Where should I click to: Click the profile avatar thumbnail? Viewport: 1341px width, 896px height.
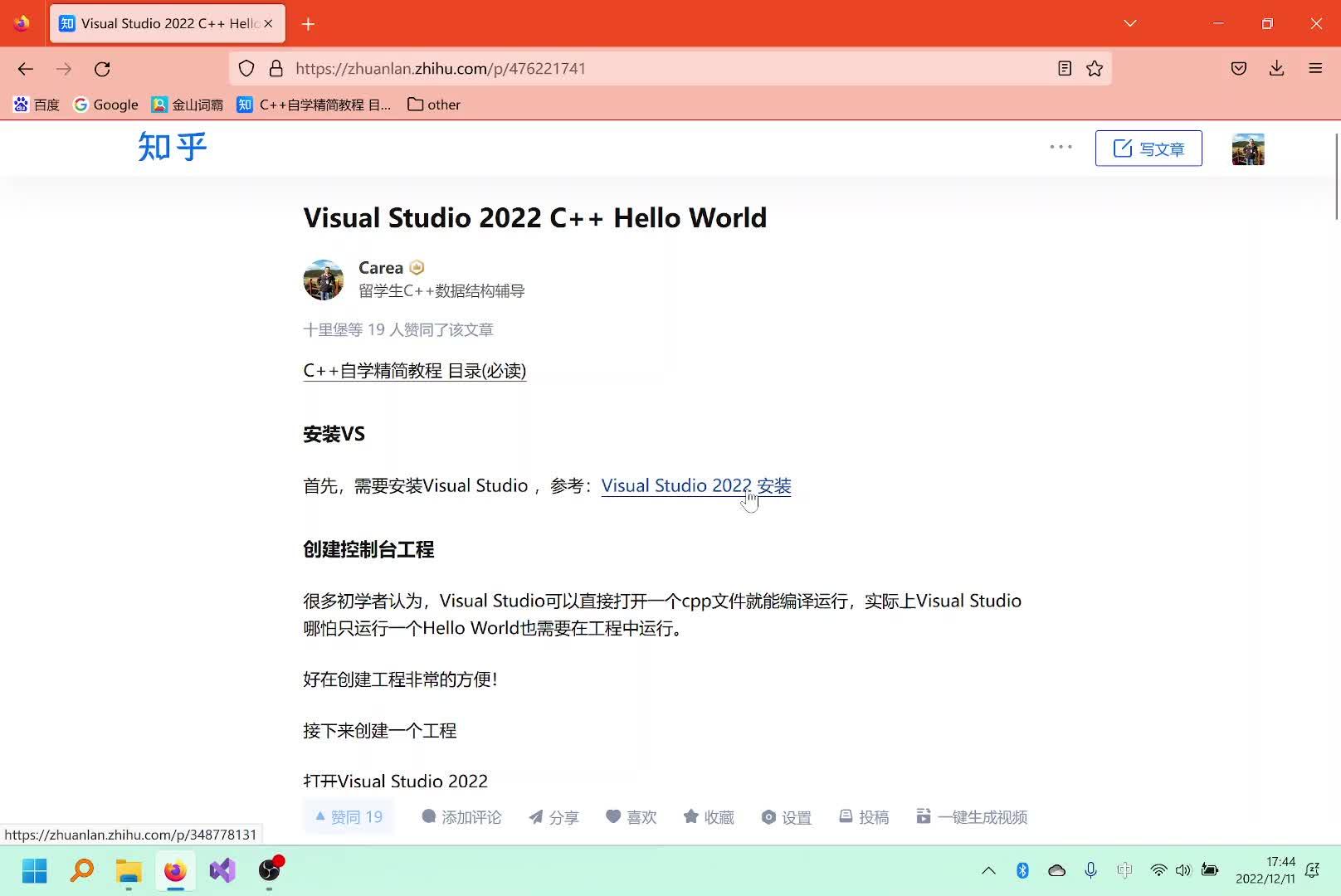1248,148
